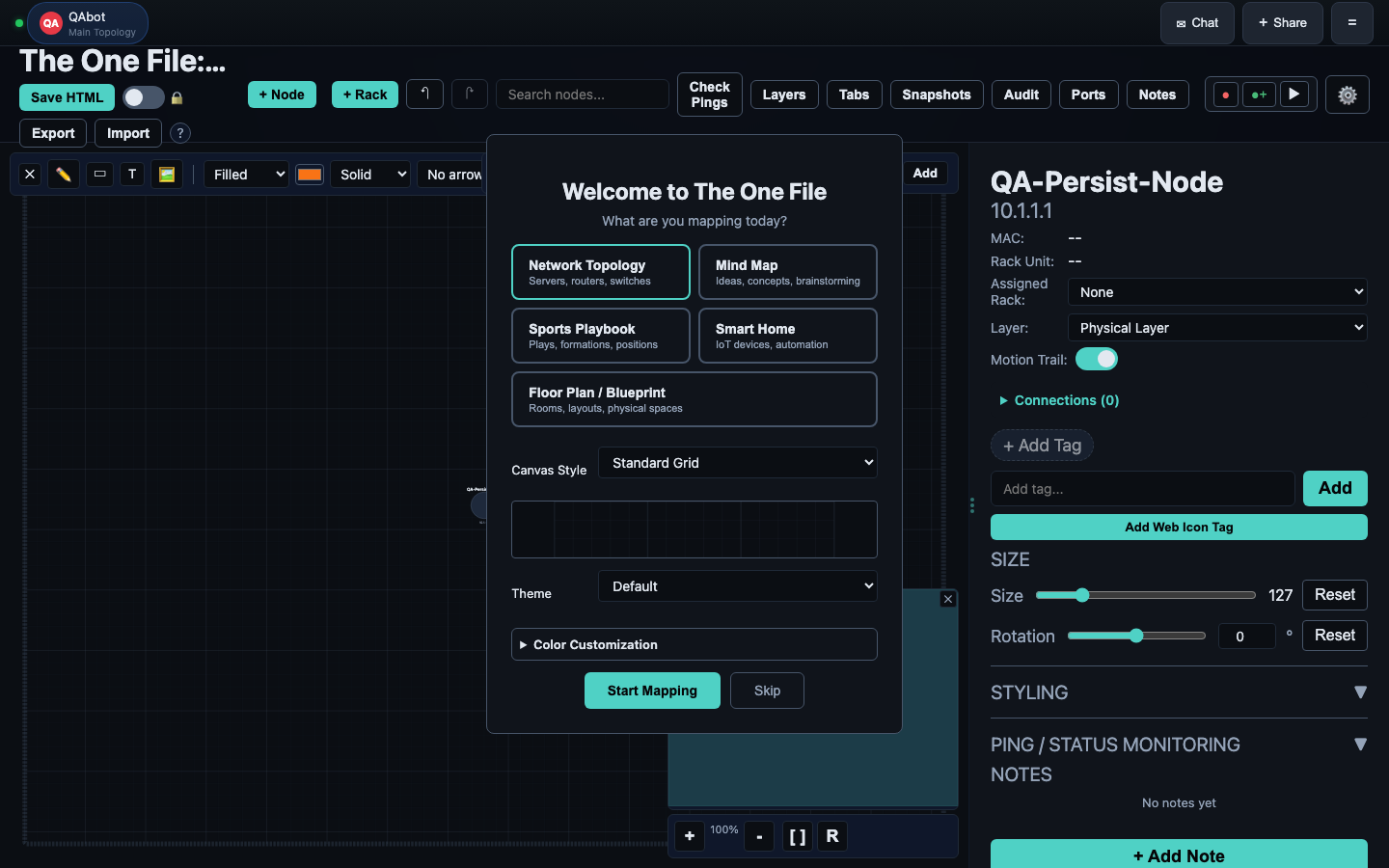This screenshot has height=868, width=1389.
Task: Select the text T tool
Action: point(132,175)
